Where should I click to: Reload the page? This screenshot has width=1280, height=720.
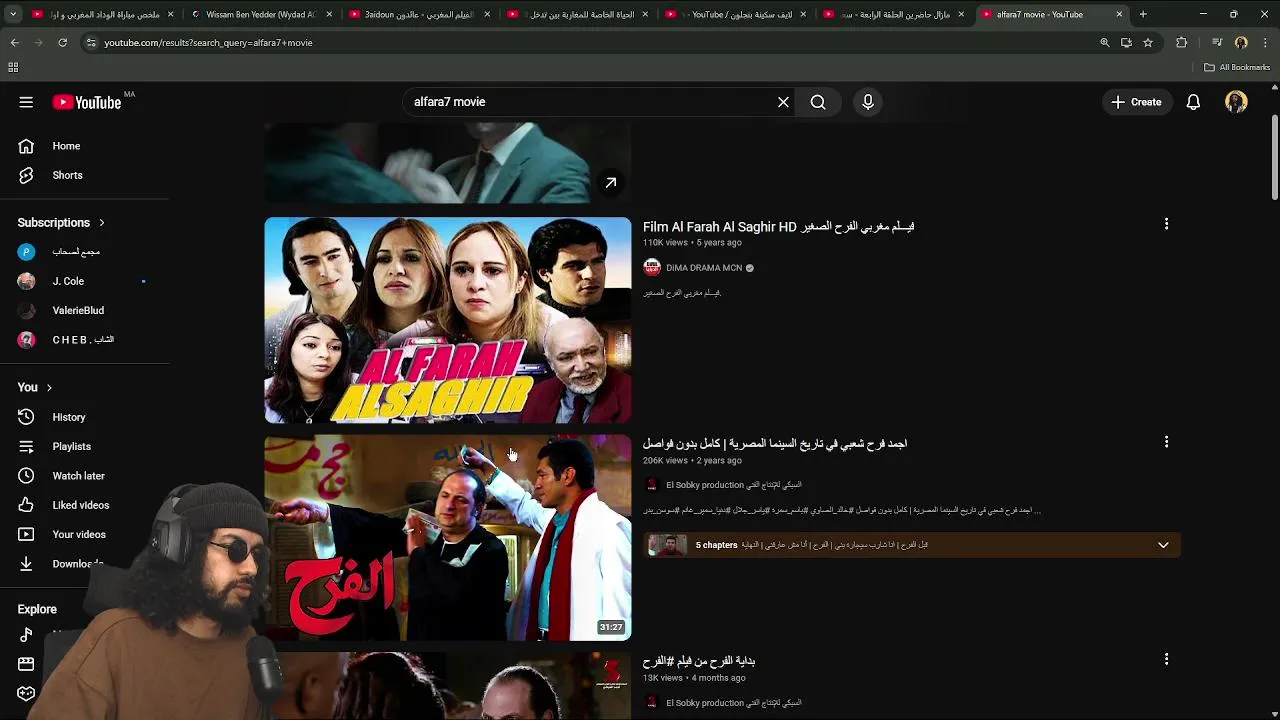(x=62, y=43)
